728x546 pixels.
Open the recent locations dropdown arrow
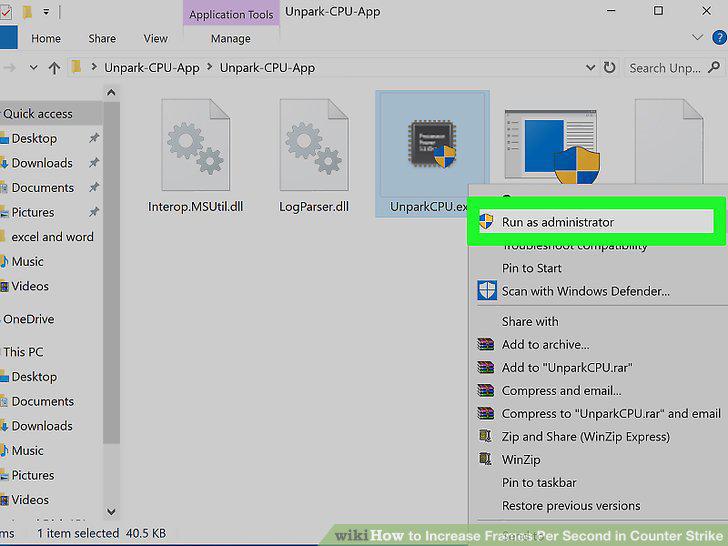click(x=33, y=68)
